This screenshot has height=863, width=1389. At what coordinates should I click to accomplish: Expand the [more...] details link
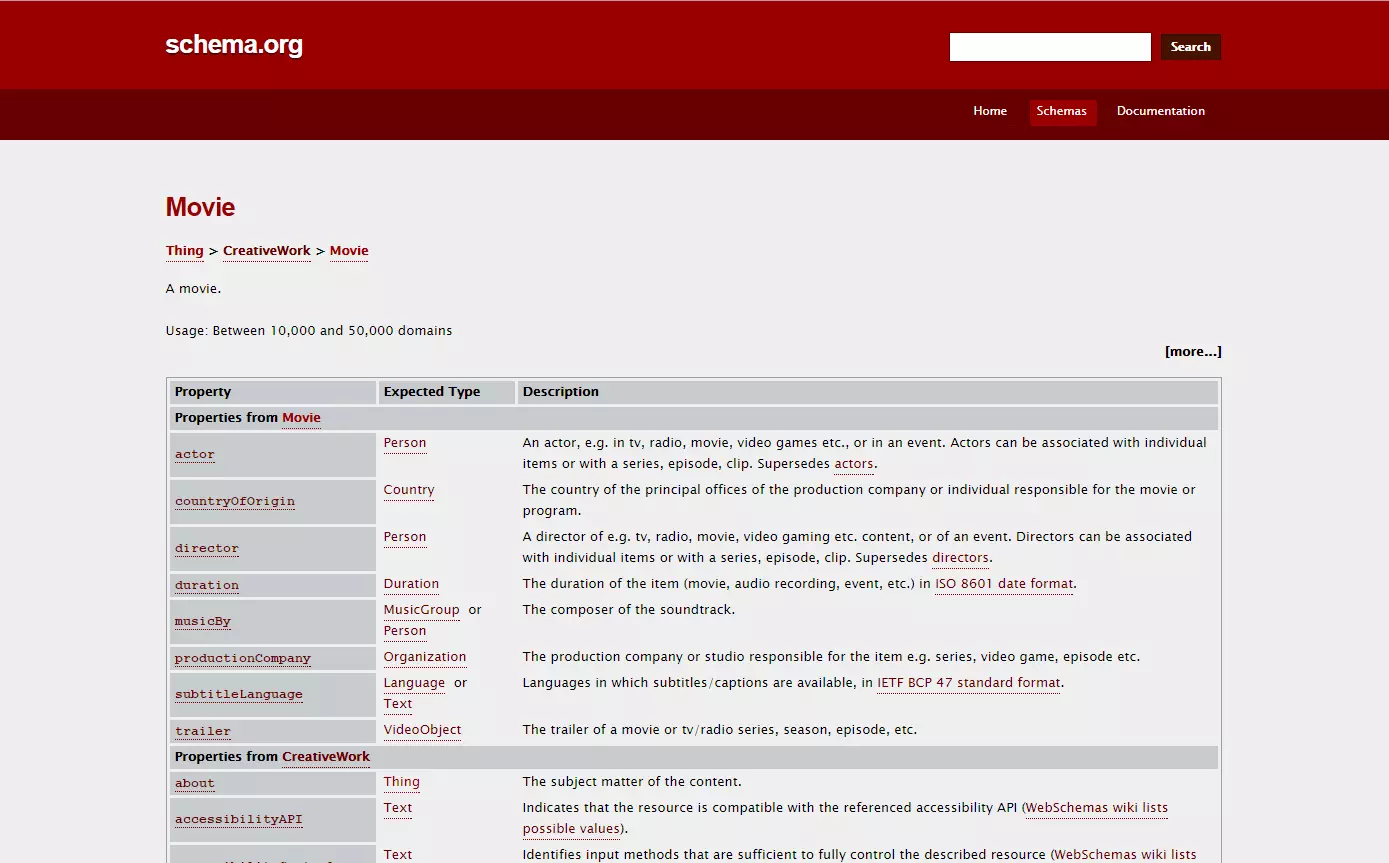[1192, 352]
